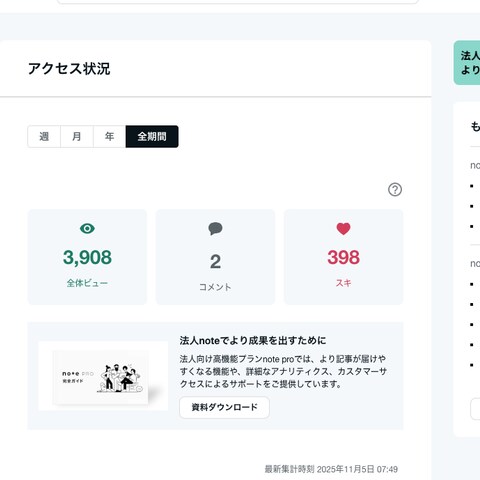
Task: Click the 全体ビュー label
Action: [87, 283]
